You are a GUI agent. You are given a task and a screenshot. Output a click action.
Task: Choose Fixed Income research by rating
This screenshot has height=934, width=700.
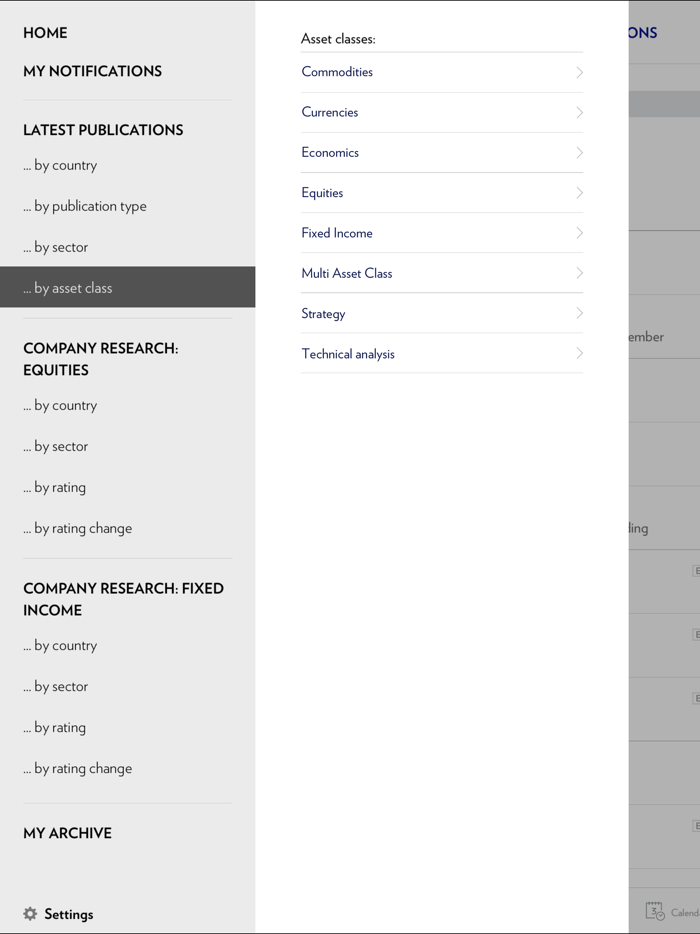[54, 728]
